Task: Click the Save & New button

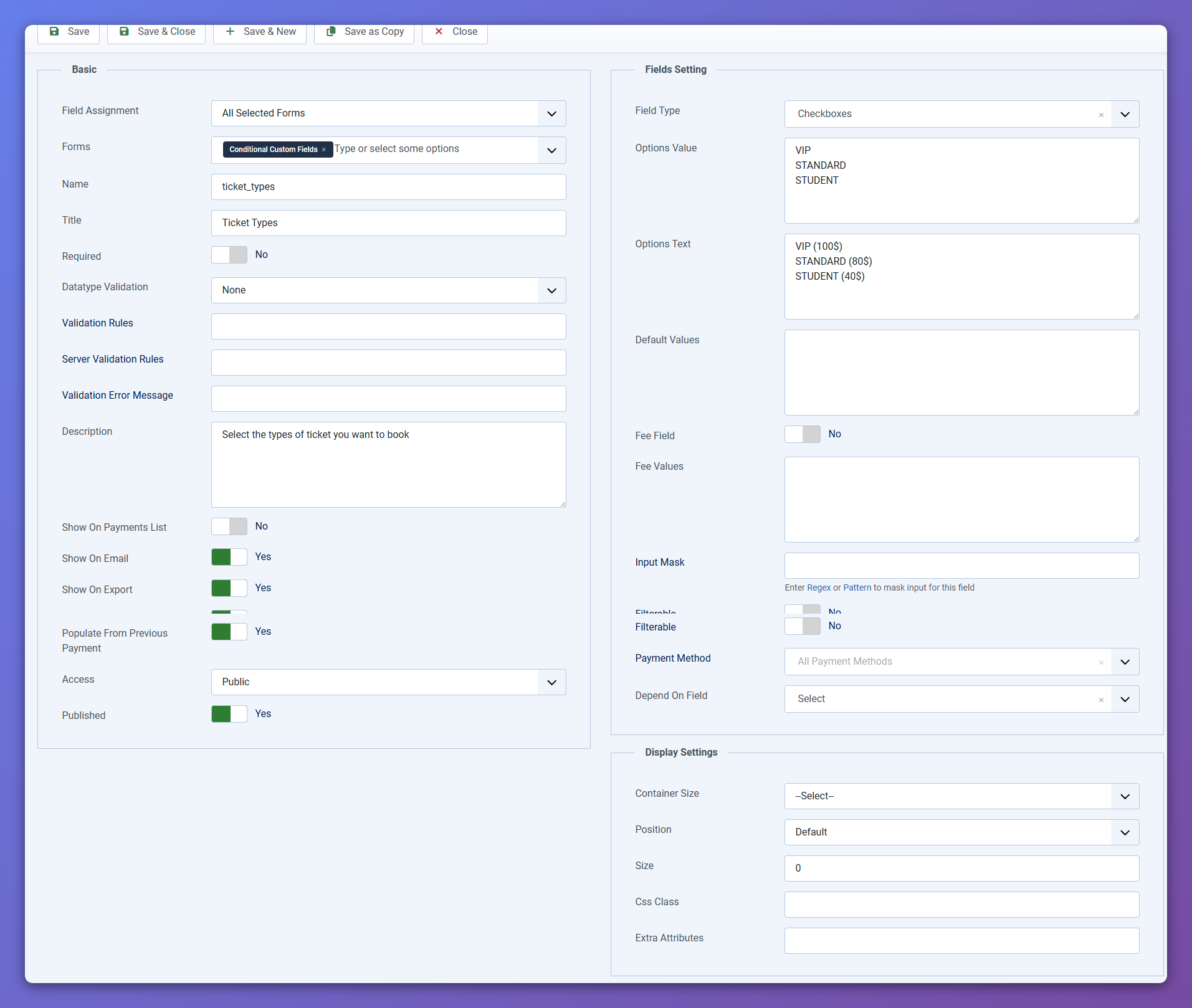Action: (x=260, y=32)
